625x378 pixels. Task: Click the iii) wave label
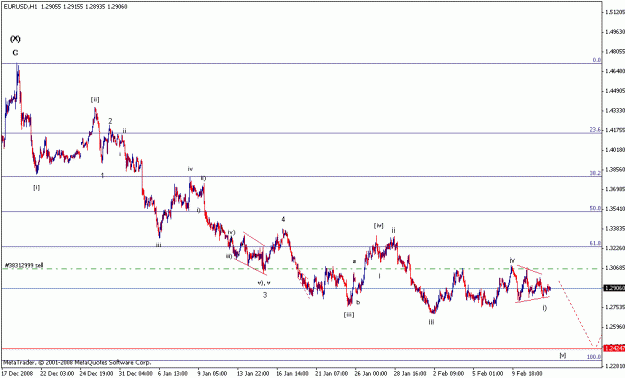229,256
